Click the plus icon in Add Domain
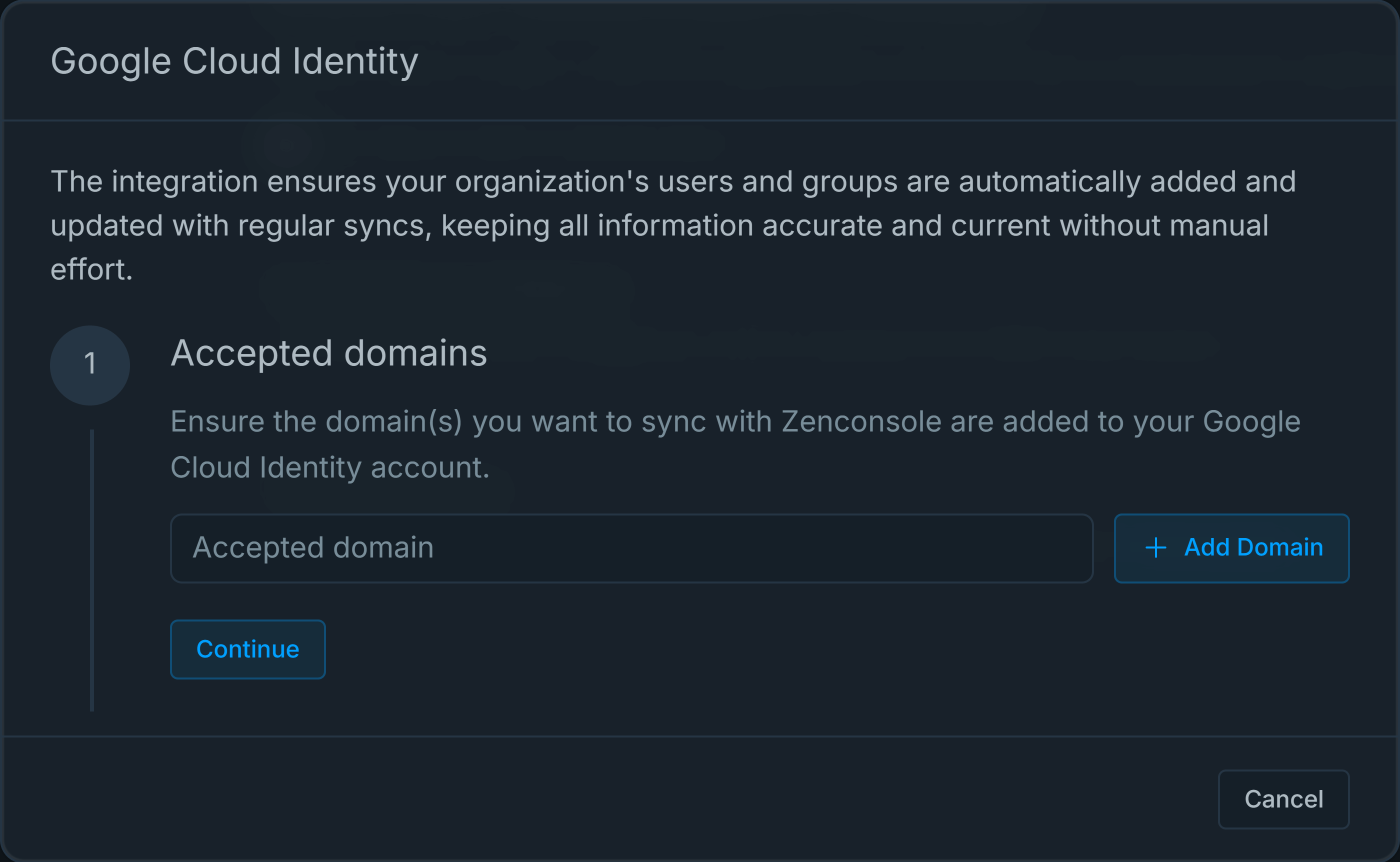 (x=1155, y=548)
